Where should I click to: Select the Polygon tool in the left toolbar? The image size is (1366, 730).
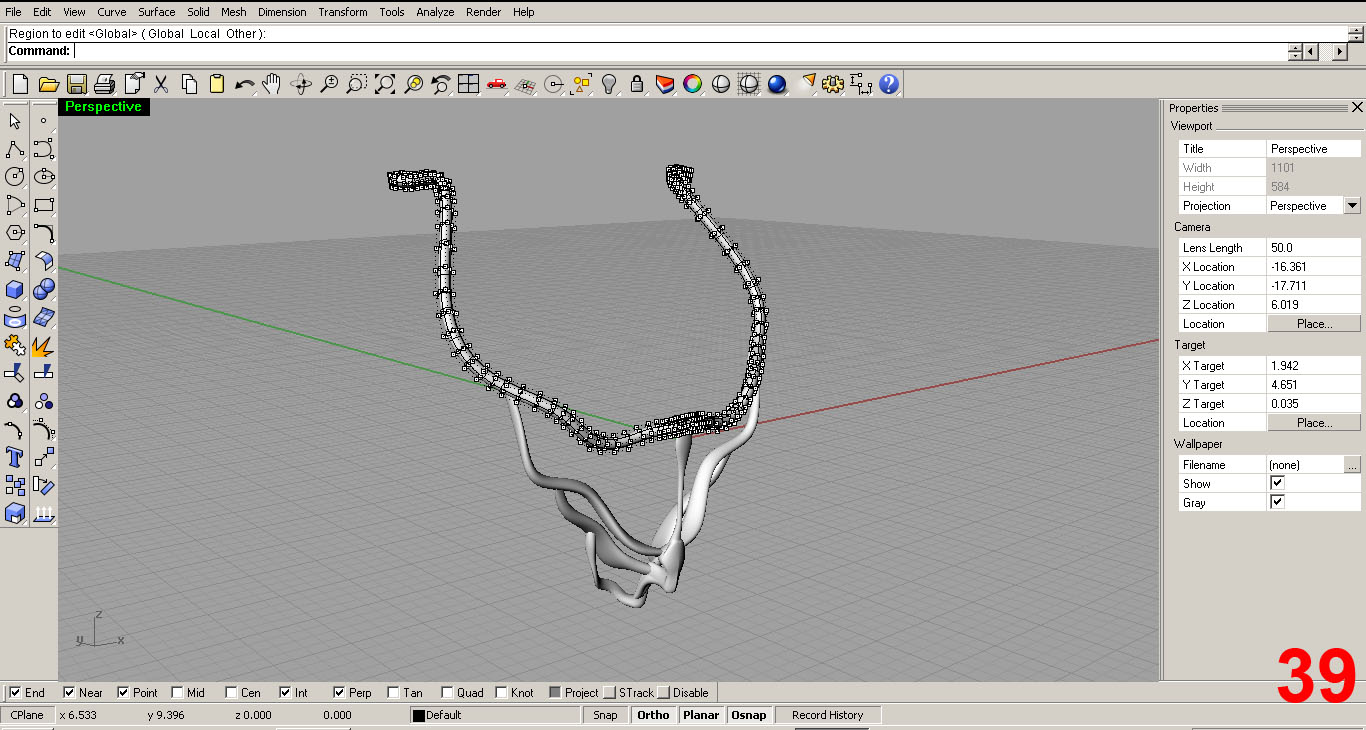15,233
